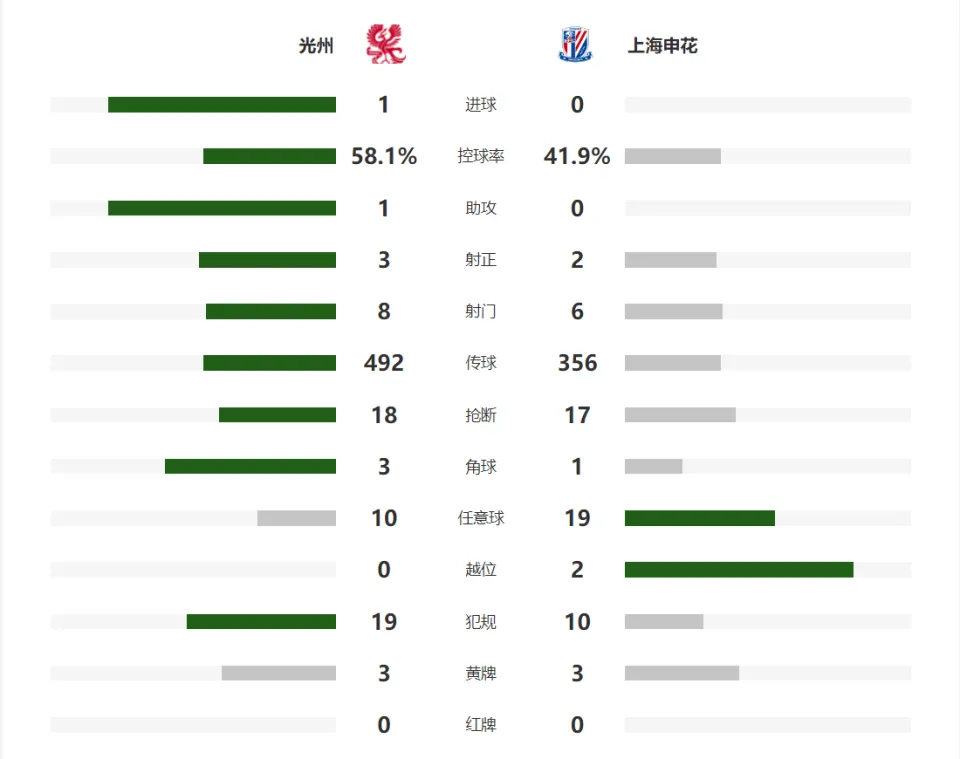Click the 犯规 fouls label
This screenshot has height=759, width=960.
481,622
